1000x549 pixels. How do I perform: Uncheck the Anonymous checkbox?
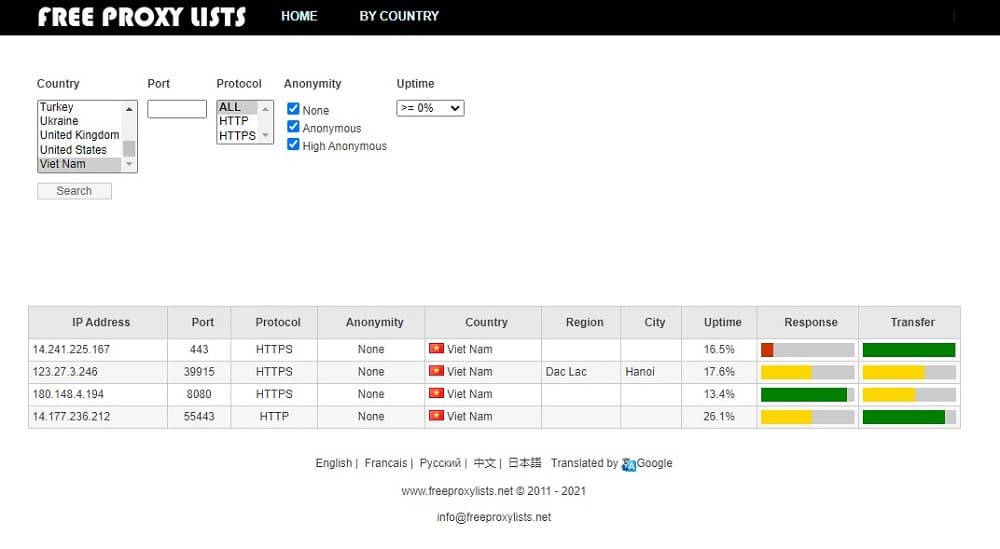point(293,127)
